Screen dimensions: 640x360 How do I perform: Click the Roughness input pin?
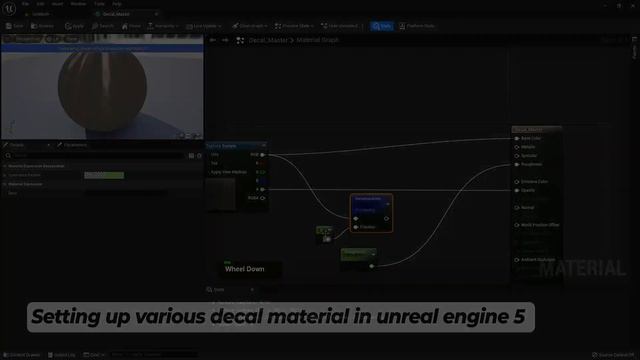pyautogui.click(x=517, y=164)
